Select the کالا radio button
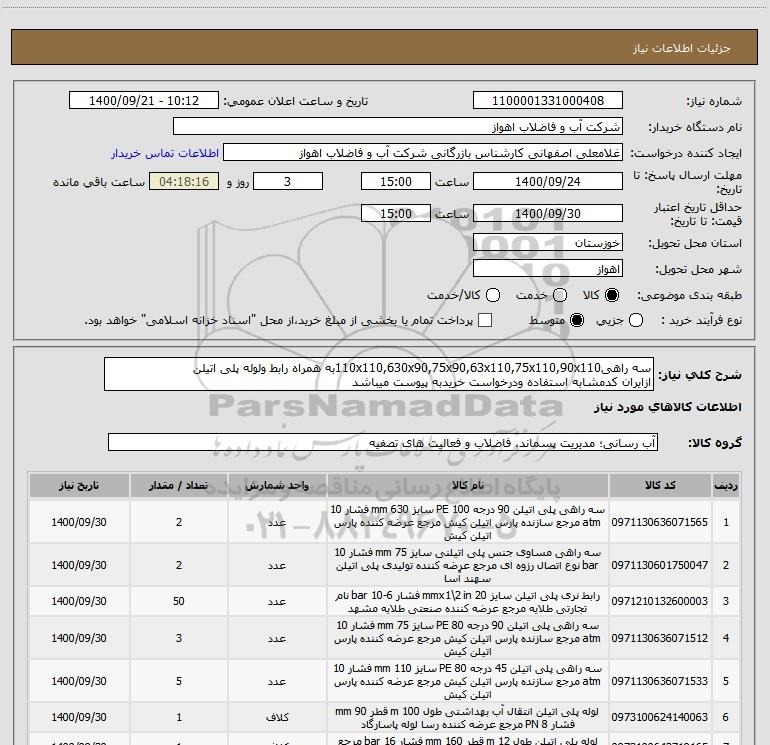 pyautogui.click(x=612, y=295)
